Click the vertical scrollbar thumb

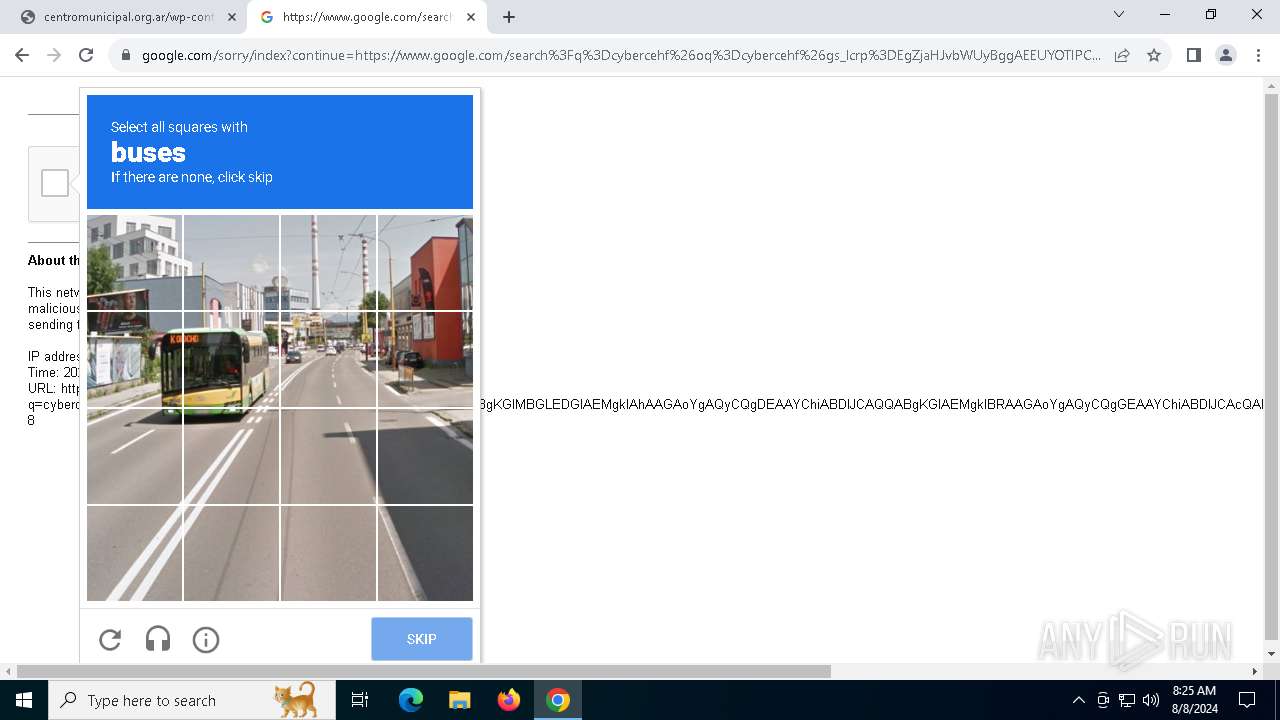coord(1272,366)
